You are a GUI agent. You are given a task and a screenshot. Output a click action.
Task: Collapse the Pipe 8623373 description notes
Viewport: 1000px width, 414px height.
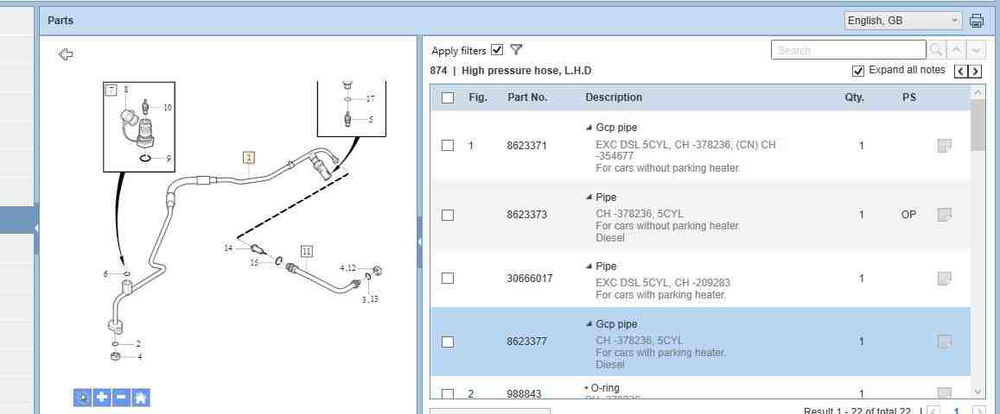coord(588,198)
